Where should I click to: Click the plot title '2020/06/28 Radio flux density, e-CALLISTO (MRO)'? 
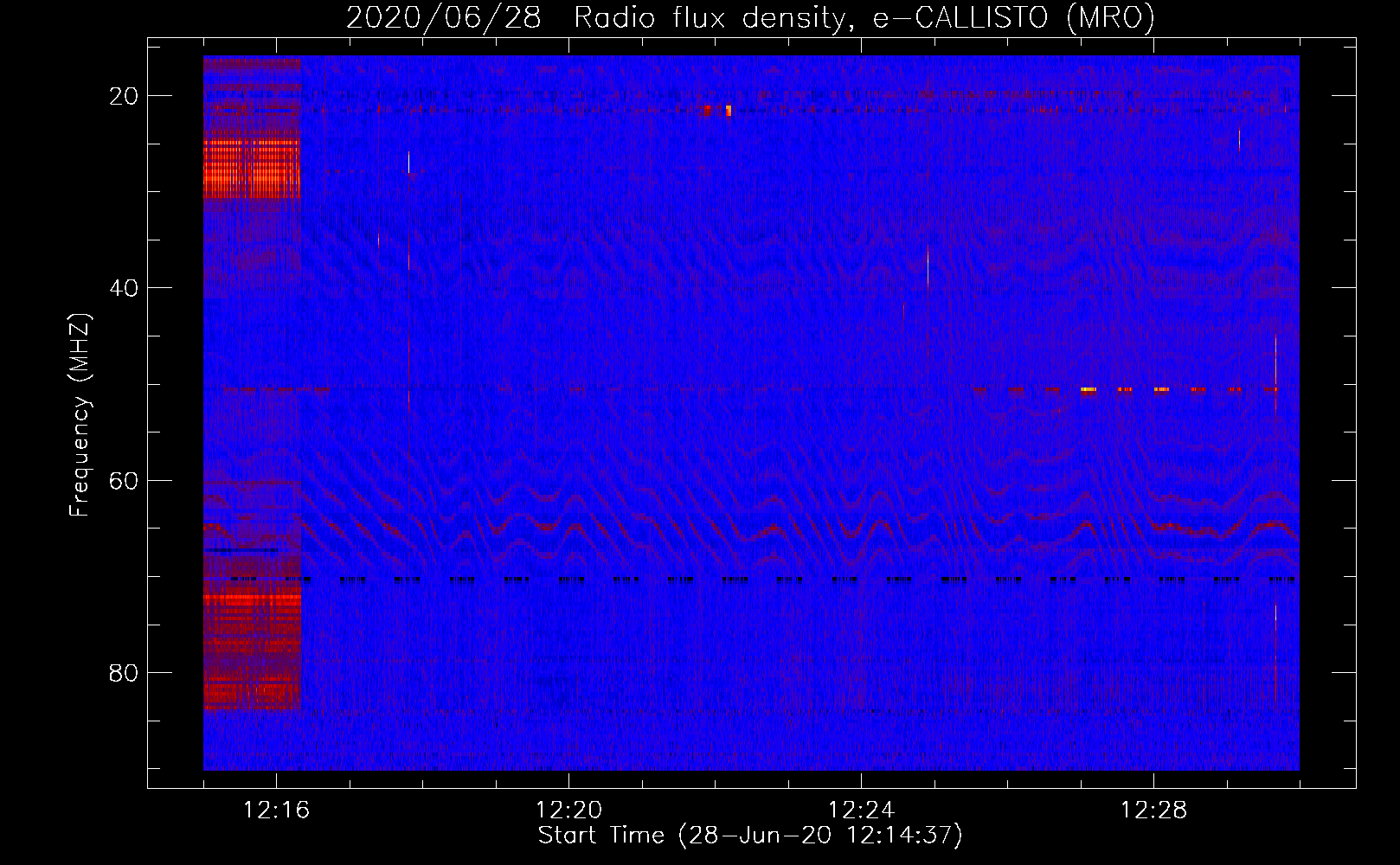750,17
